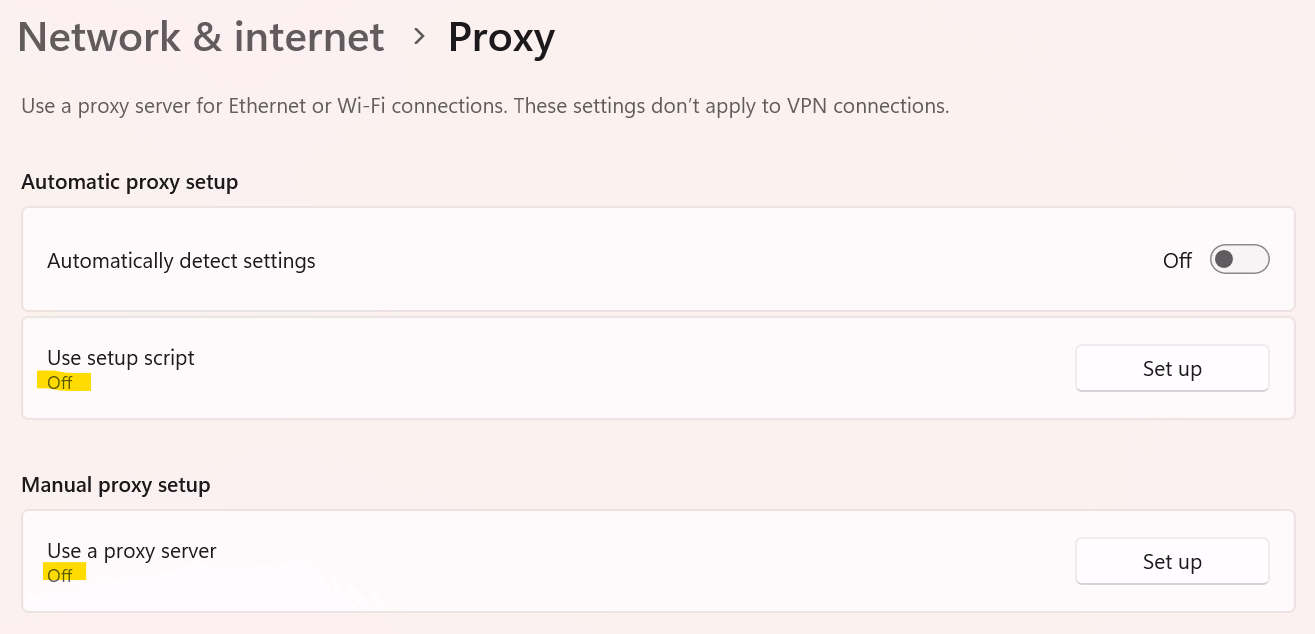Click the word internet in the breadcrumb
Screen dimensions: 1315x634
click(x=309, y=38)
